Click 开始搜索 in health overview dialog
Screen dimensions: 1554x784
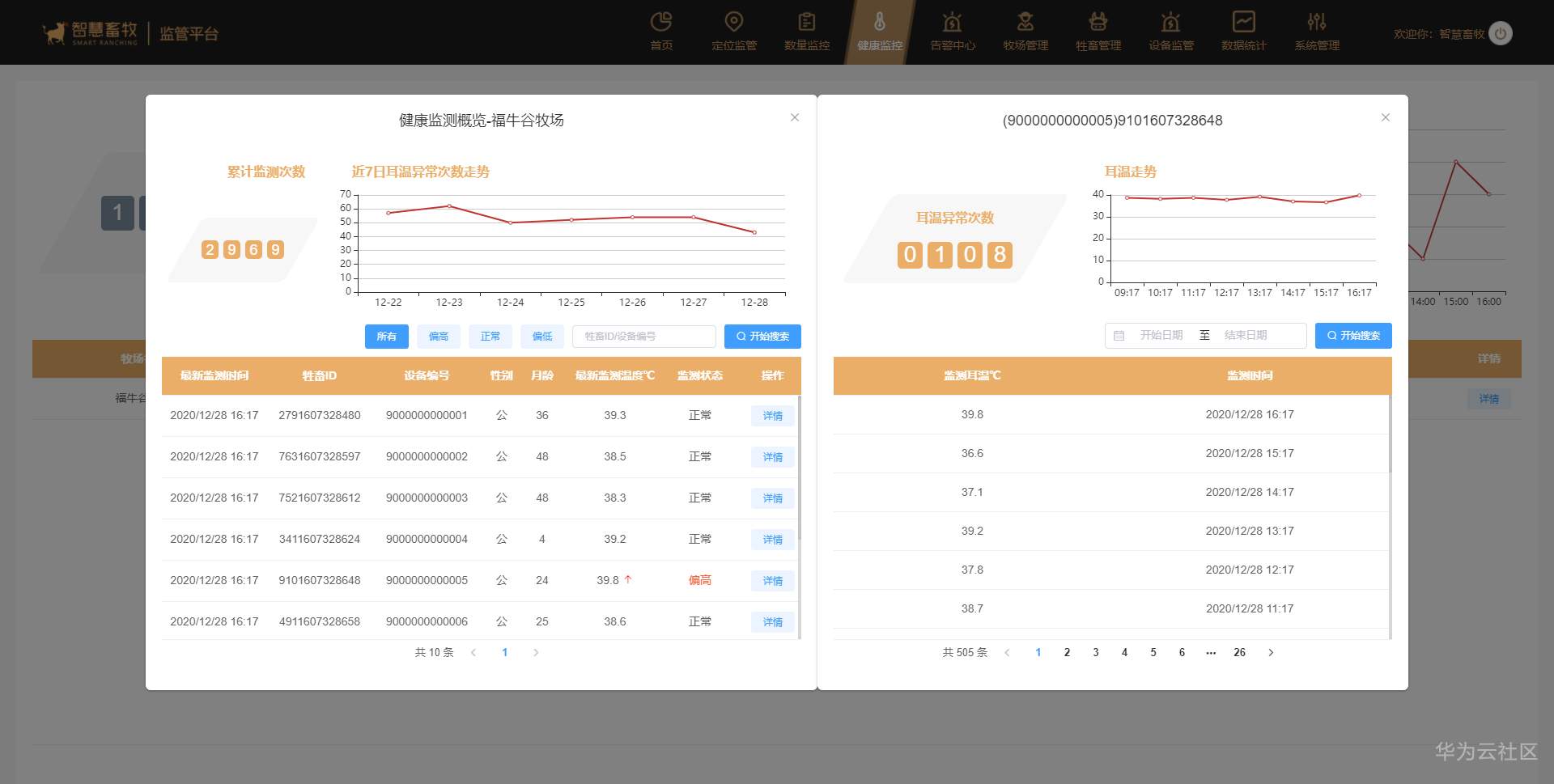762,337
